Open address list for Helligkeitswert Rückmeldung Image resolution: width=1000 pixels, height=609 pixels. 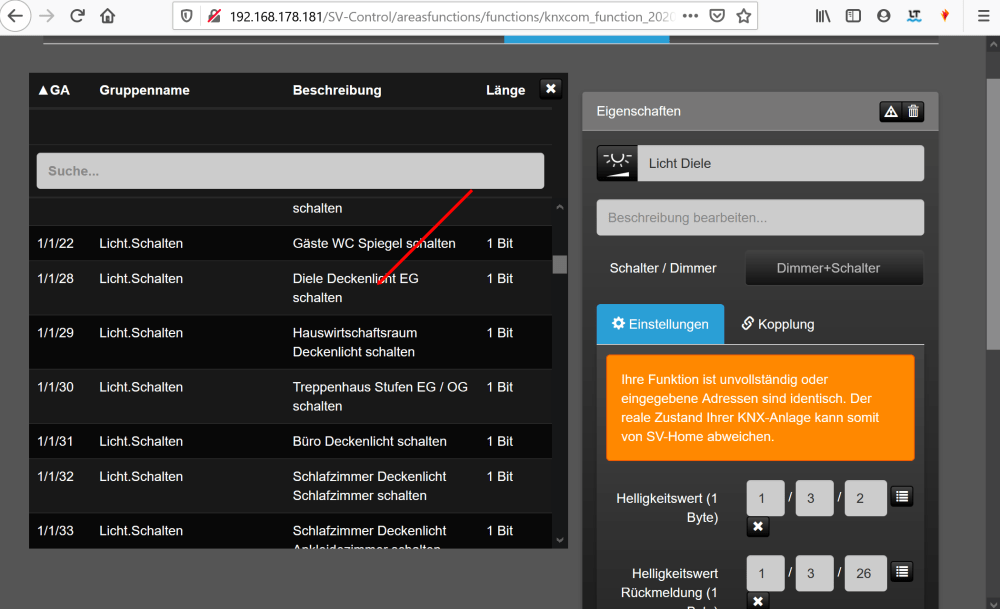(x=902, y=571)
